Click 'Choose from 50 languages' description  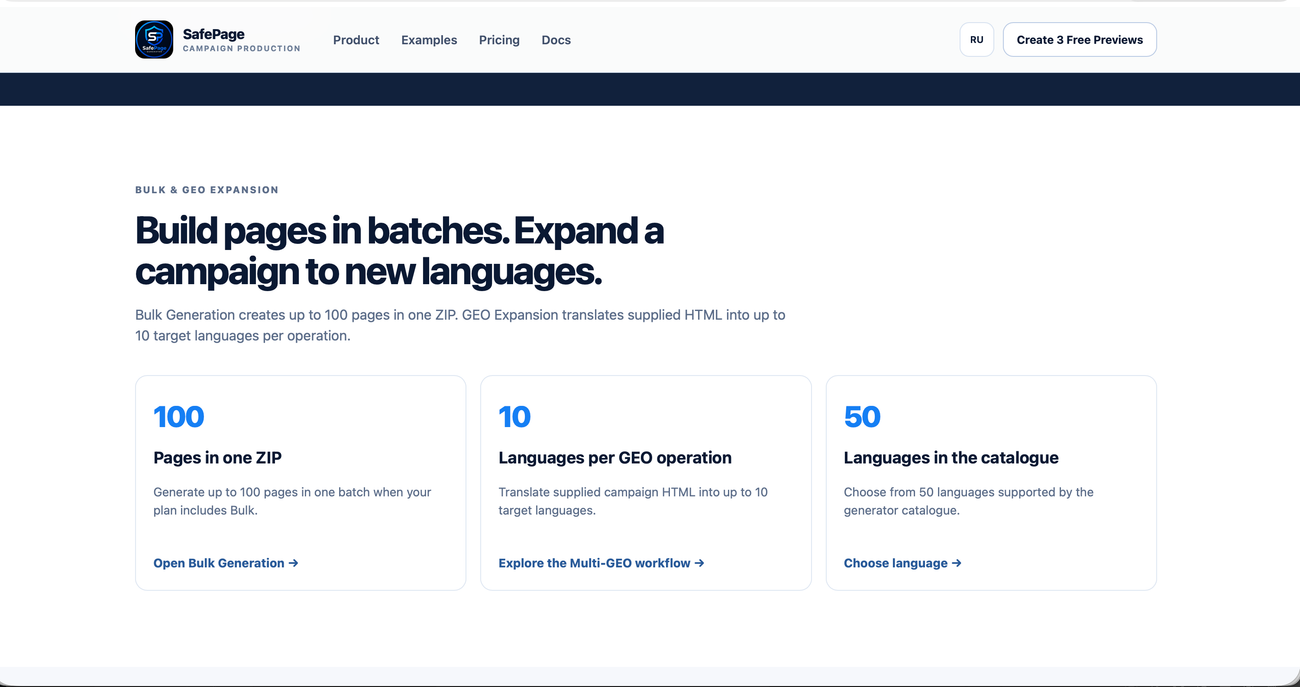click(968, 501)
